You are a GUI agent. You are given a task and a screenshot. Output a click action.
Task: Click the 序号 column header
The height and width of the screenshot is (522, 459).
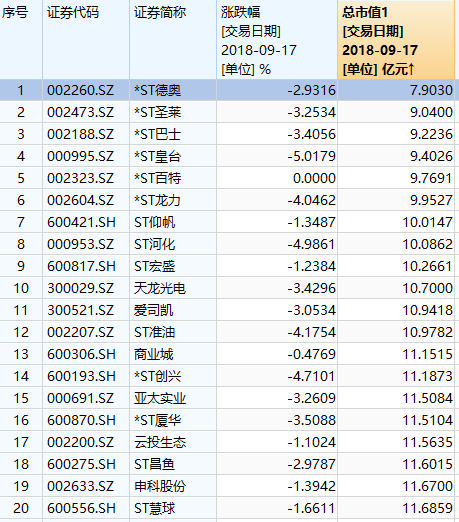point(21,40)
